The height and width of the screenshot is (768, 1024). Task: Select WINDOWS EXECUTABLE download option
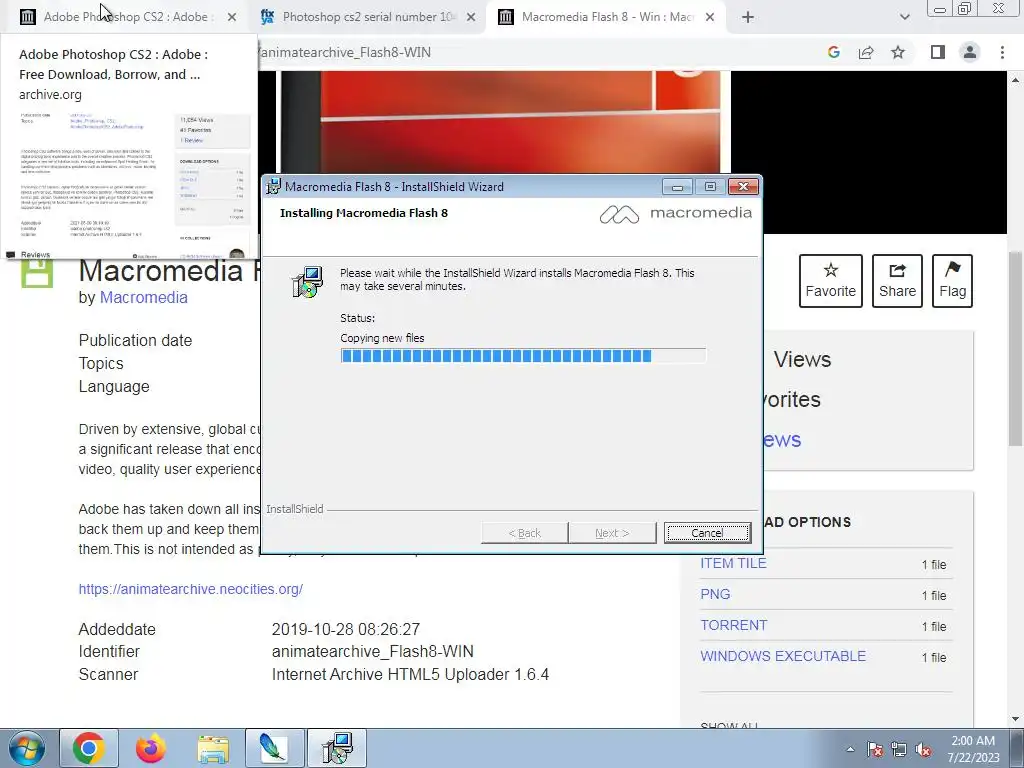(x=783, y=656)
